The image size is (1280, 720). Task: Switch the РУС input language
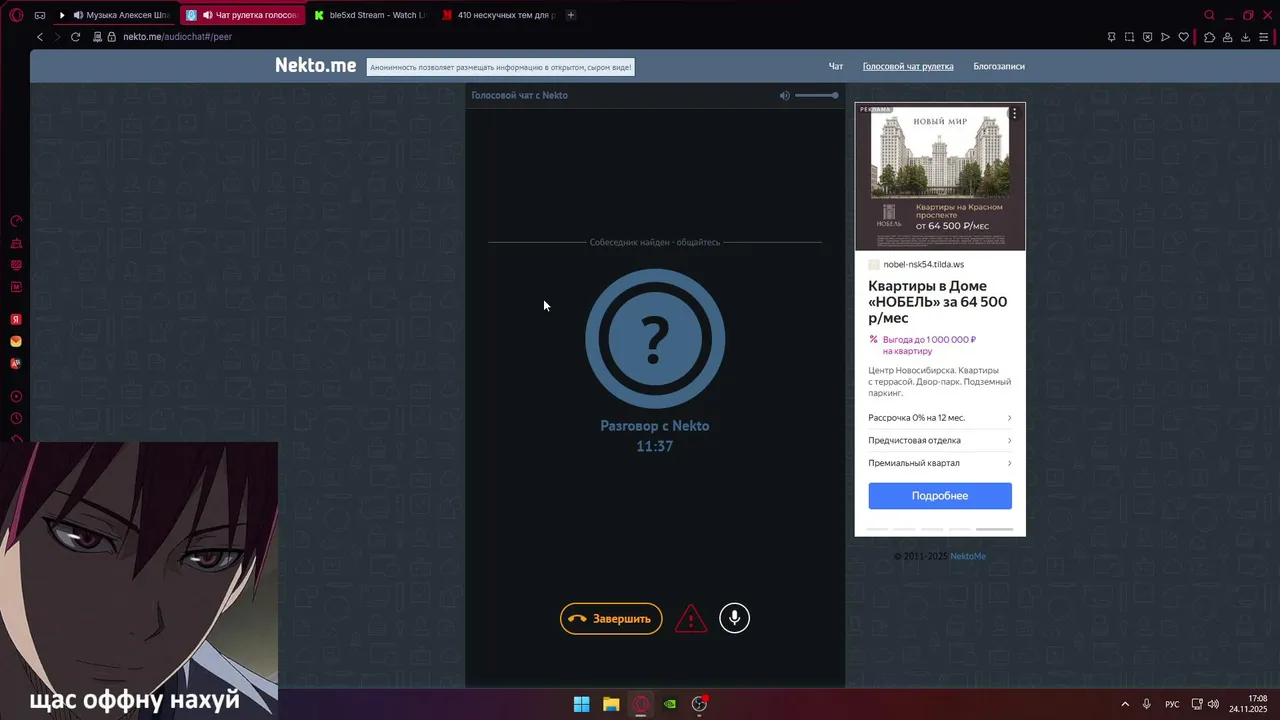pos(1172,704)
